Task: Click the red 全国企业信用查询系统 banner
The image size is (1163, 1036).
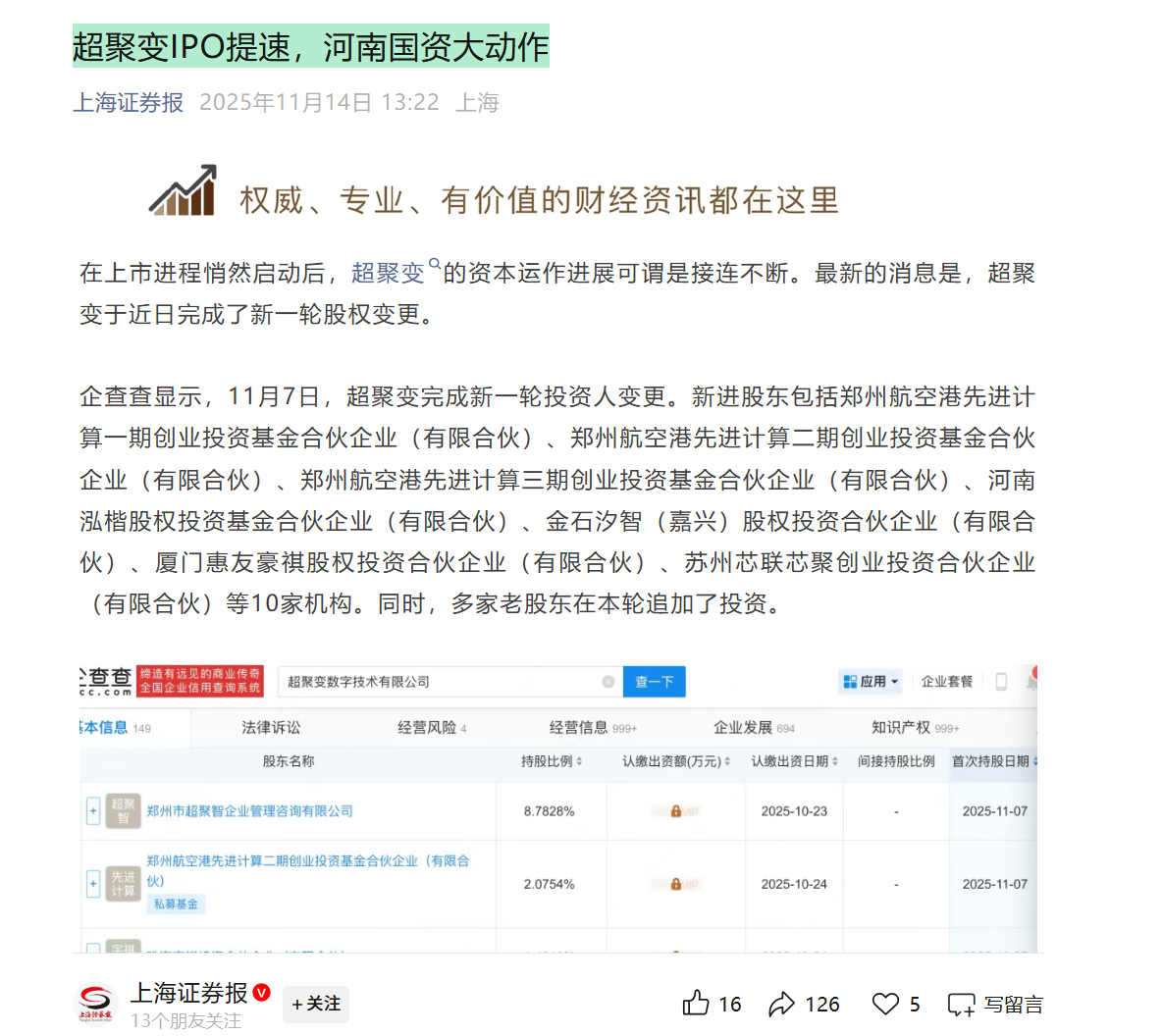Action: pyautogui.click(x=200, y=682)
